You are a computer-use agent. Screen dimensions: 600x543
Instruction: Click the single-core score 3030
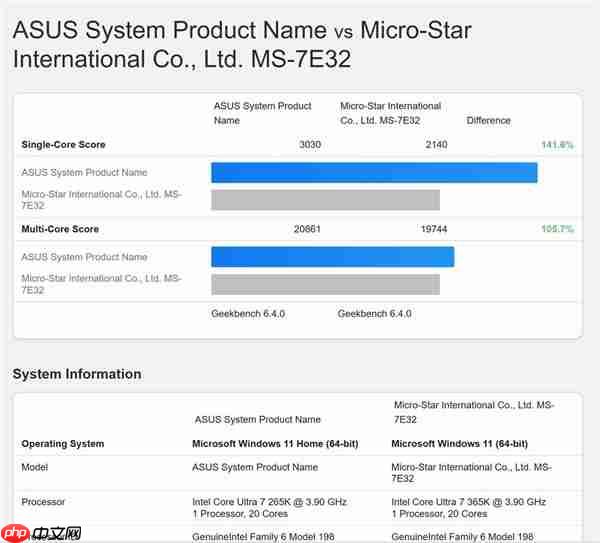click(x=310, y=145)
